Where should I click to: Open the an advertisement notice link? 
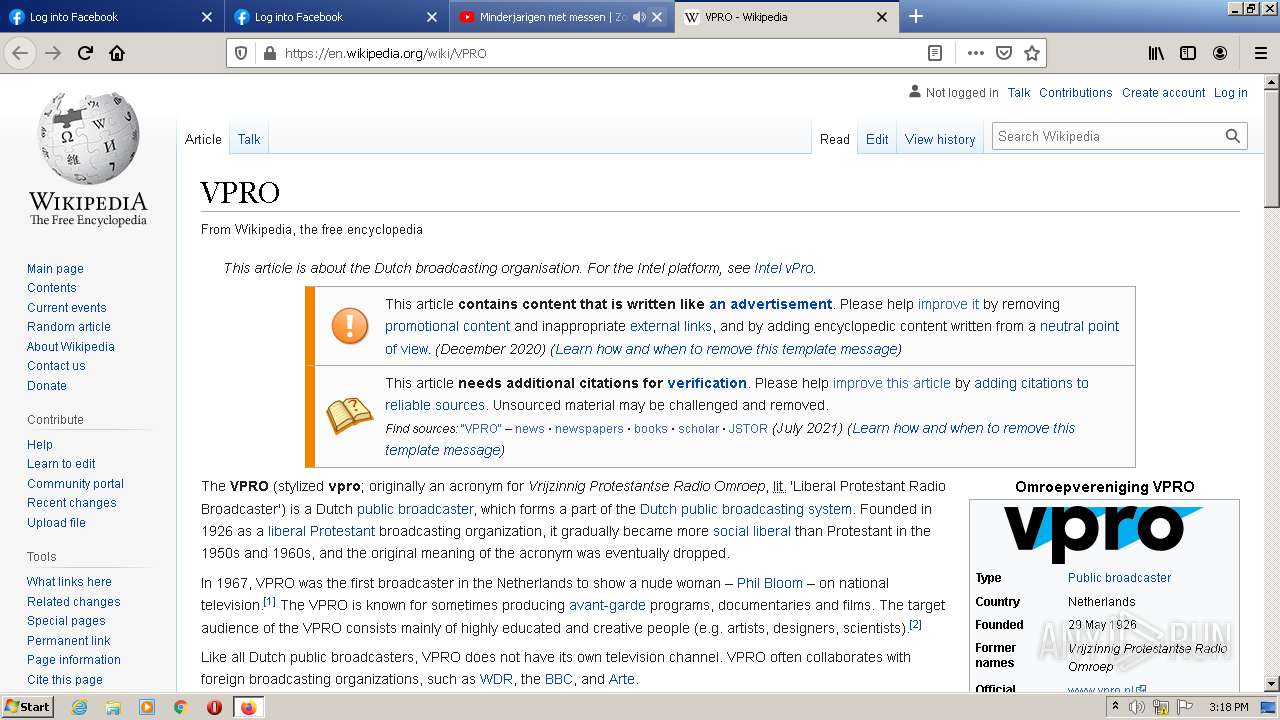pyautogui.click(x=770, y=304)
